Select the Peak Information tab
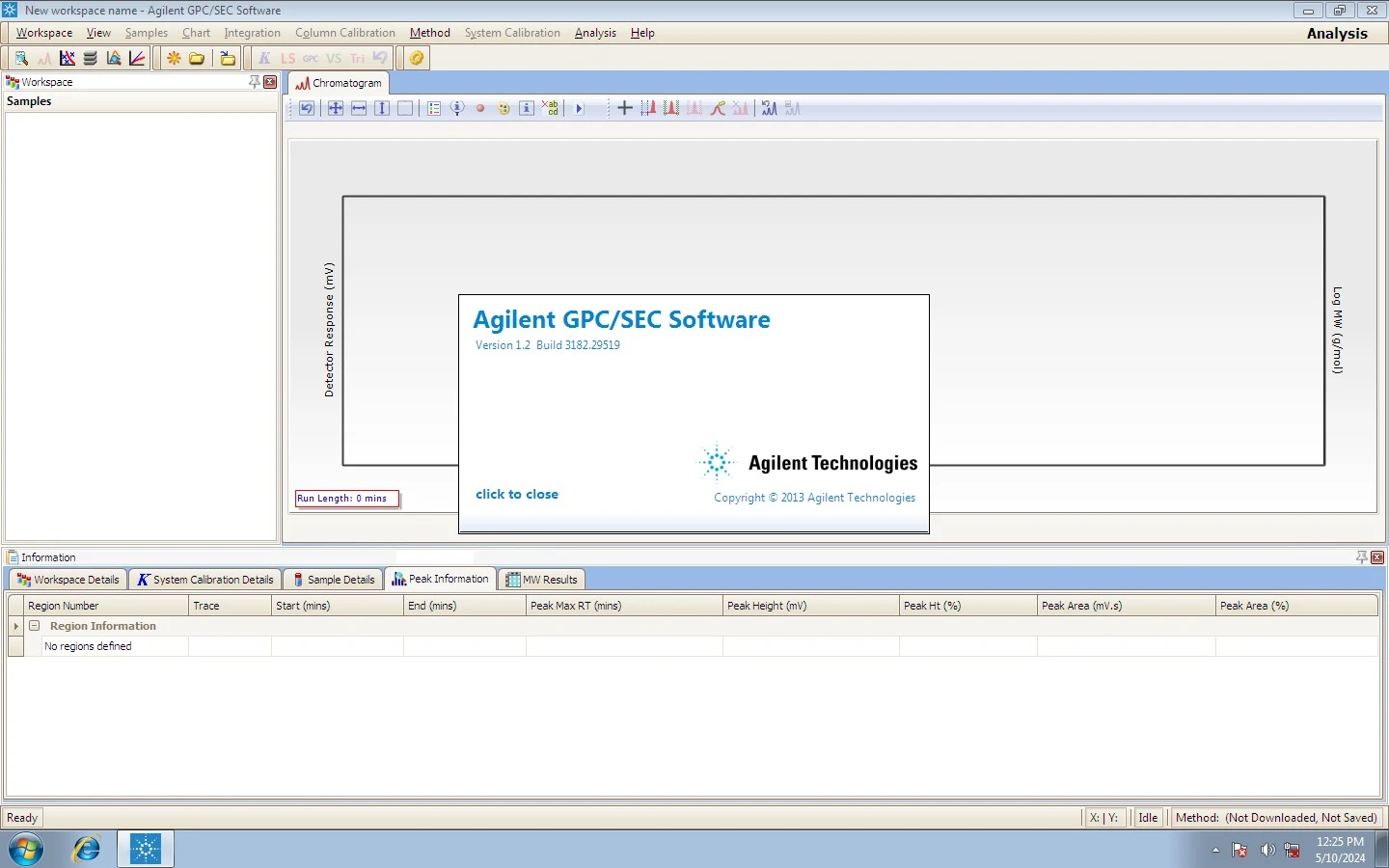Viewport: 1389px width, 868px height. click(x=440, y=579)
